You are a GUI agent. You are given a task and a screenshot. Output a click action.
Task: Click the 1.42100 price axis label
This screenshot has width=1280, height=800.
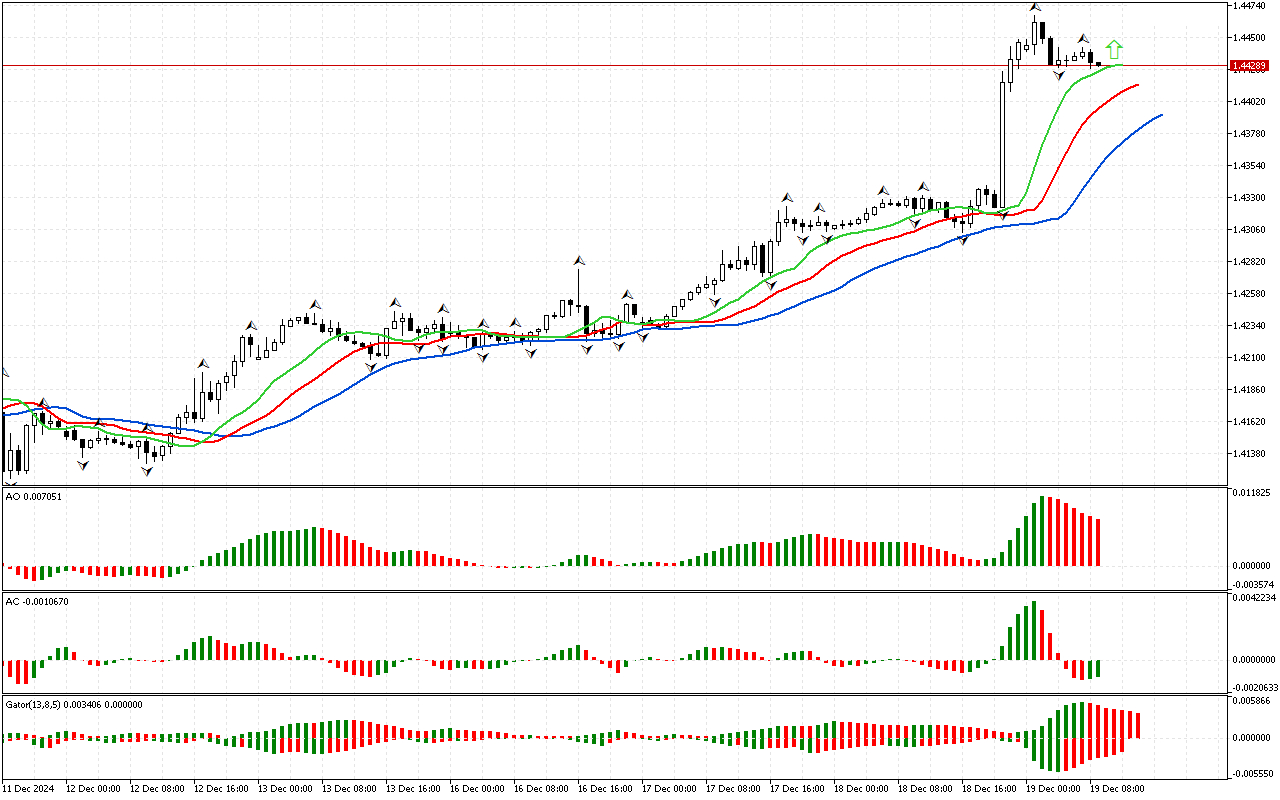(x=1249, y=358)
